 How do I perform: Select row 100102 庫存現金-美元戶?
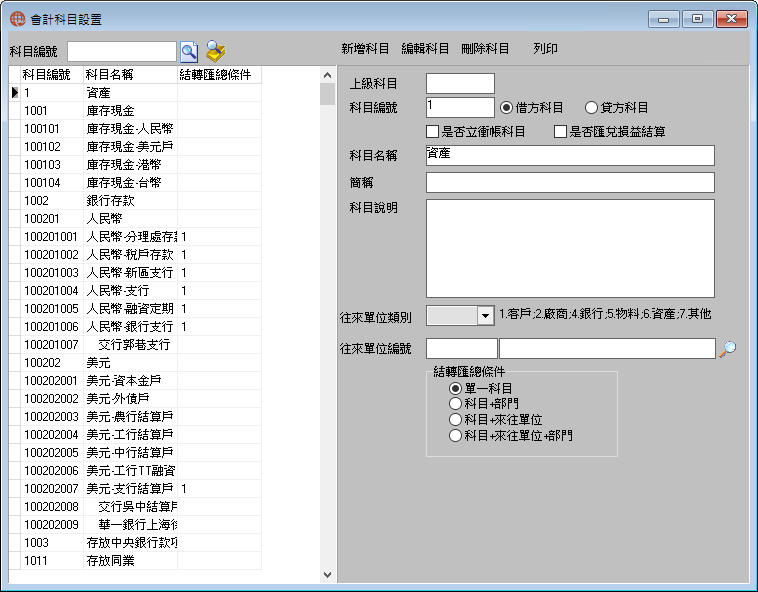click(x=135, y=146)
